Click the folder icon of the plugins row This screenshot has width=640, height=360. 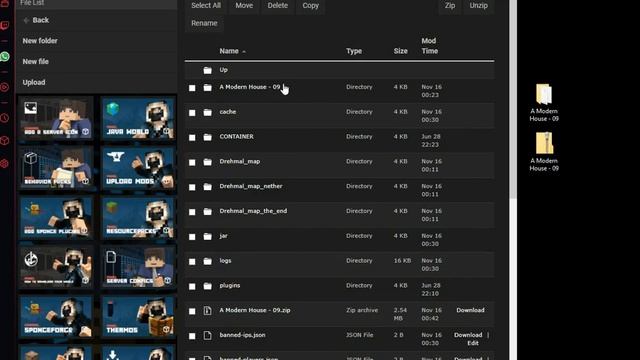coord(207,286)
